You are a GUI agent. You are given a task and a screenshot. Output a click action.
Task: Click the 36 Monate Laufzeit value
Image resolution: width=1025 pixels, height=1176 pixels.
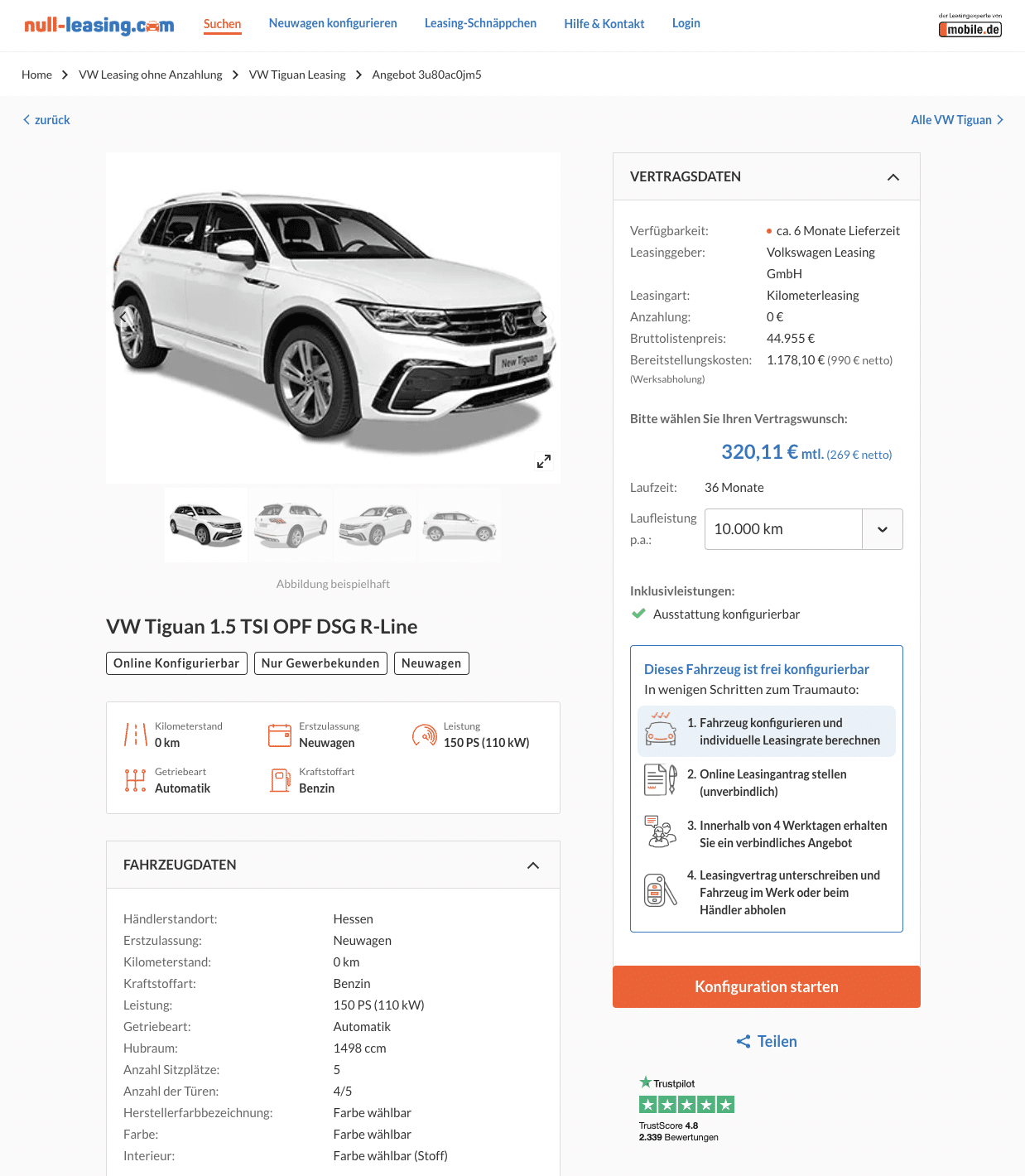734,488
